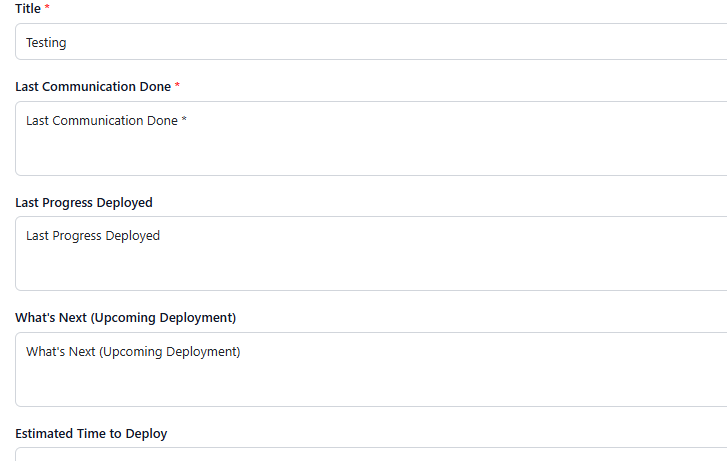Screen dimensions: 727x461
Task: Click the placeholder text Last Communication Done *
Action: [x=106, y=121]
